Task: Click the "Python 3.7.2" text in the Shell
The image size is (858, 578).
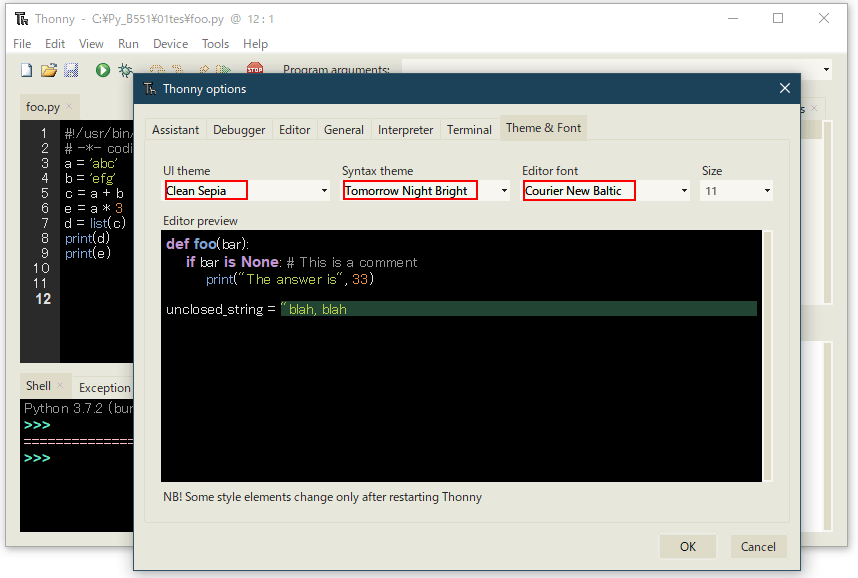Action: point(63,408)
